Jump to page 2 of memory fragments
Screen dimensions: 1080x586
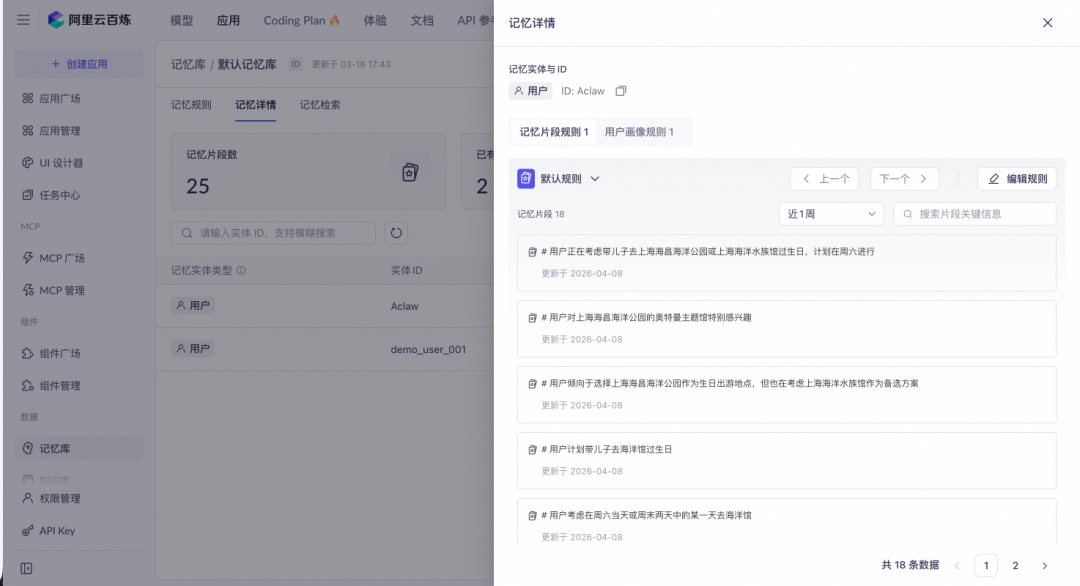click(x=1018, y=565)
